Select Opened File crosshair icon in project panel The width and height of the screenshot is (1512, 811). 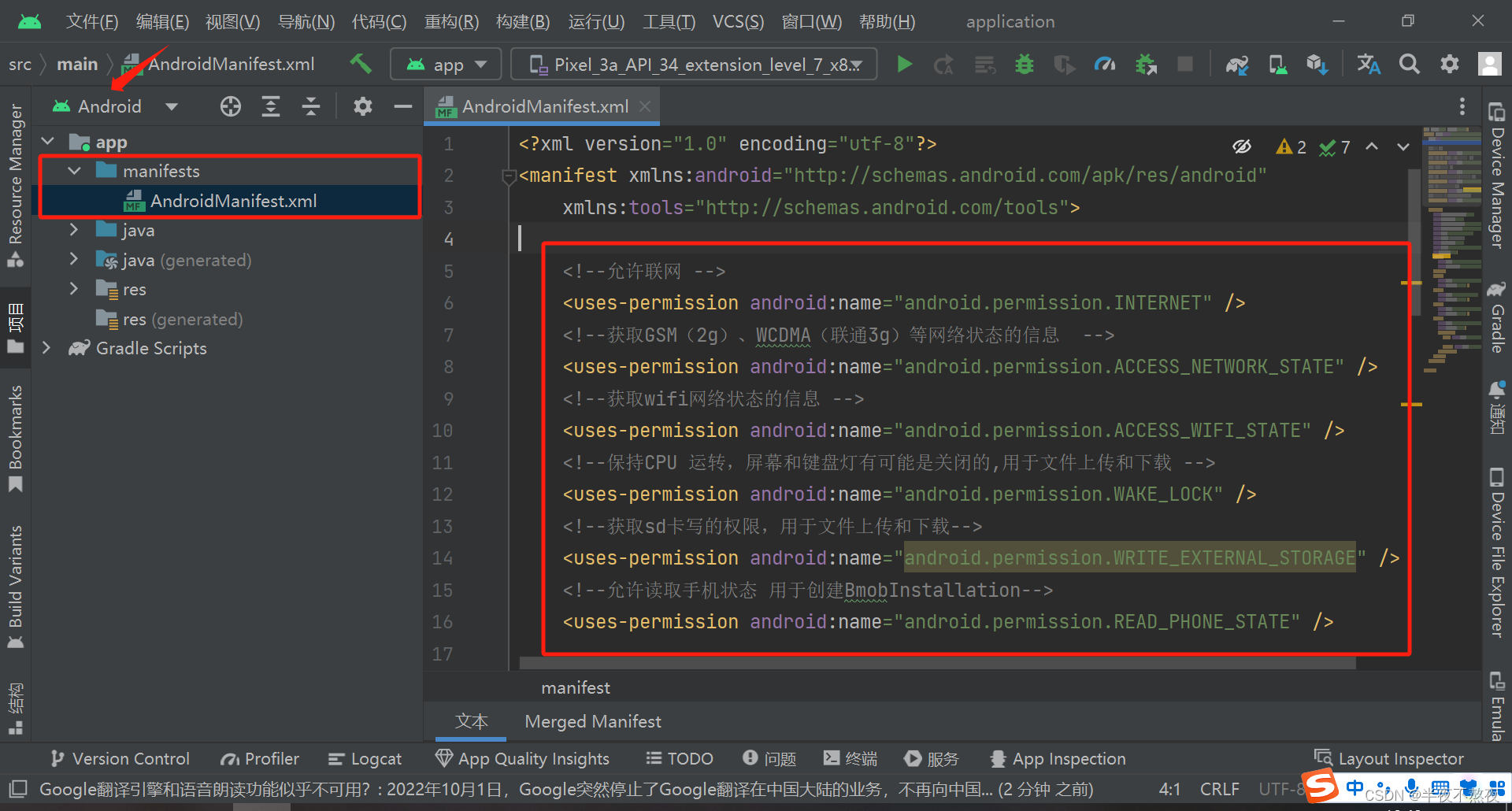click(x=231, y=106)
